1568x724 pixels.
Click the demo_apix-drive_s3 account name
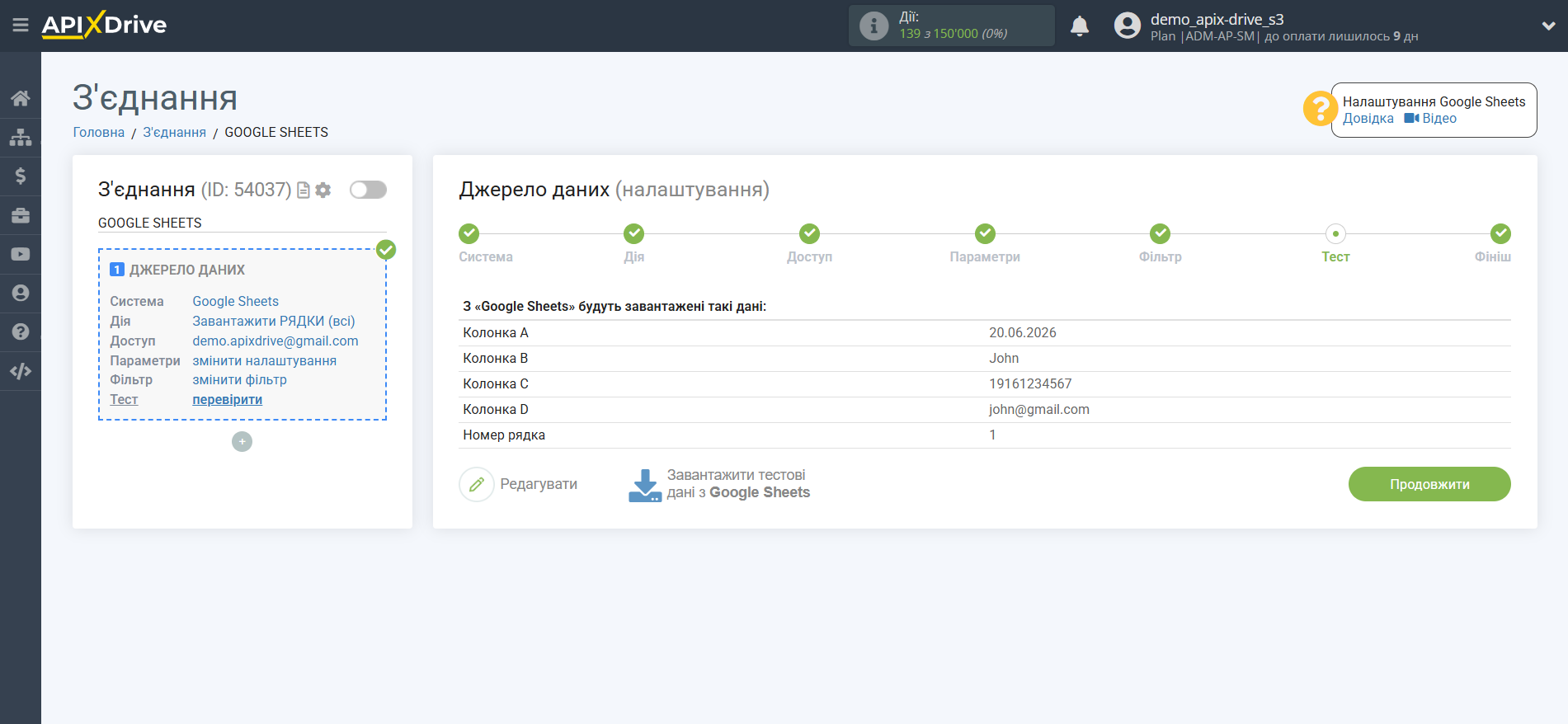1217,19
